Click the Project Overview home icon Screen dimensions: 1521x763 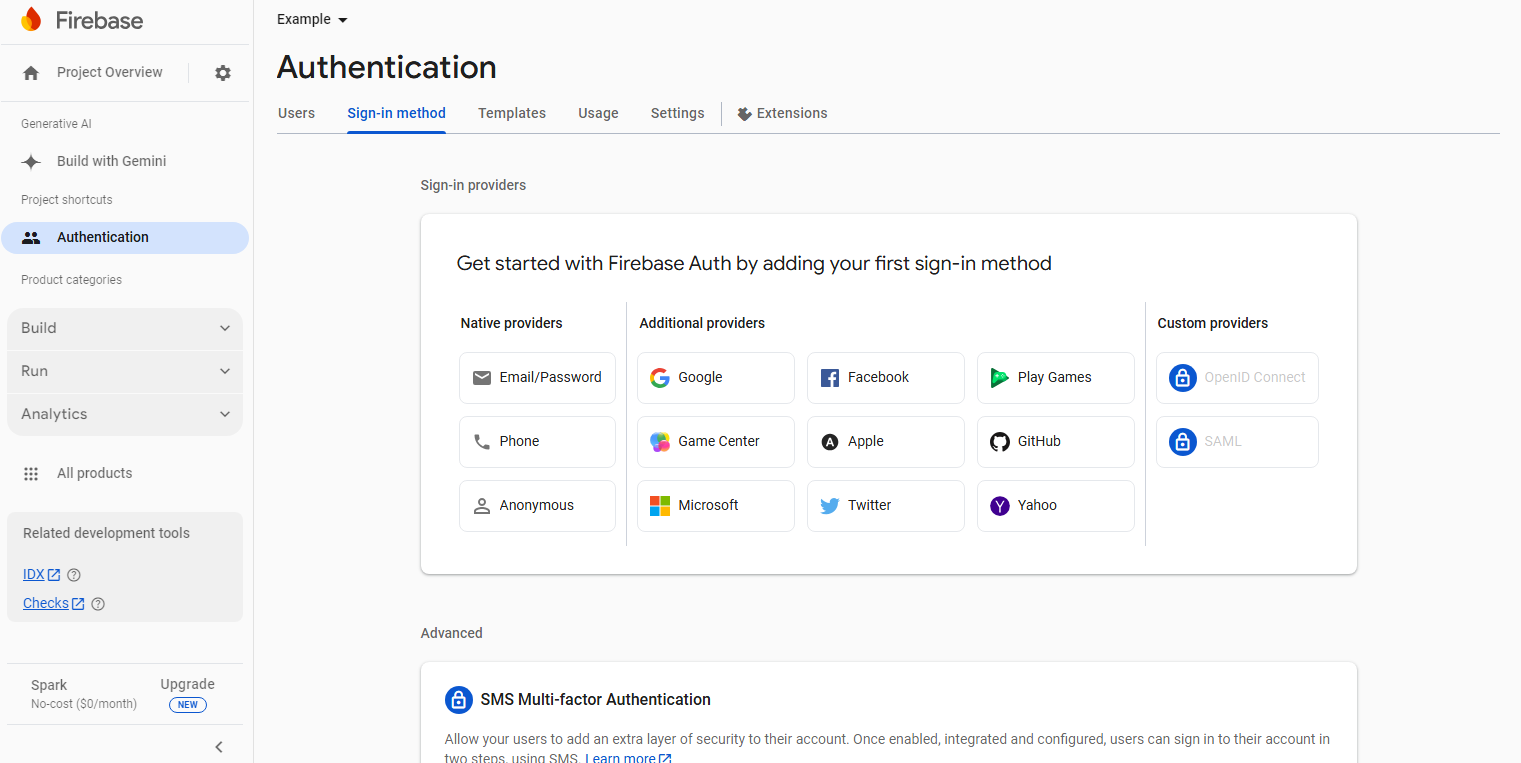(31, 73)
